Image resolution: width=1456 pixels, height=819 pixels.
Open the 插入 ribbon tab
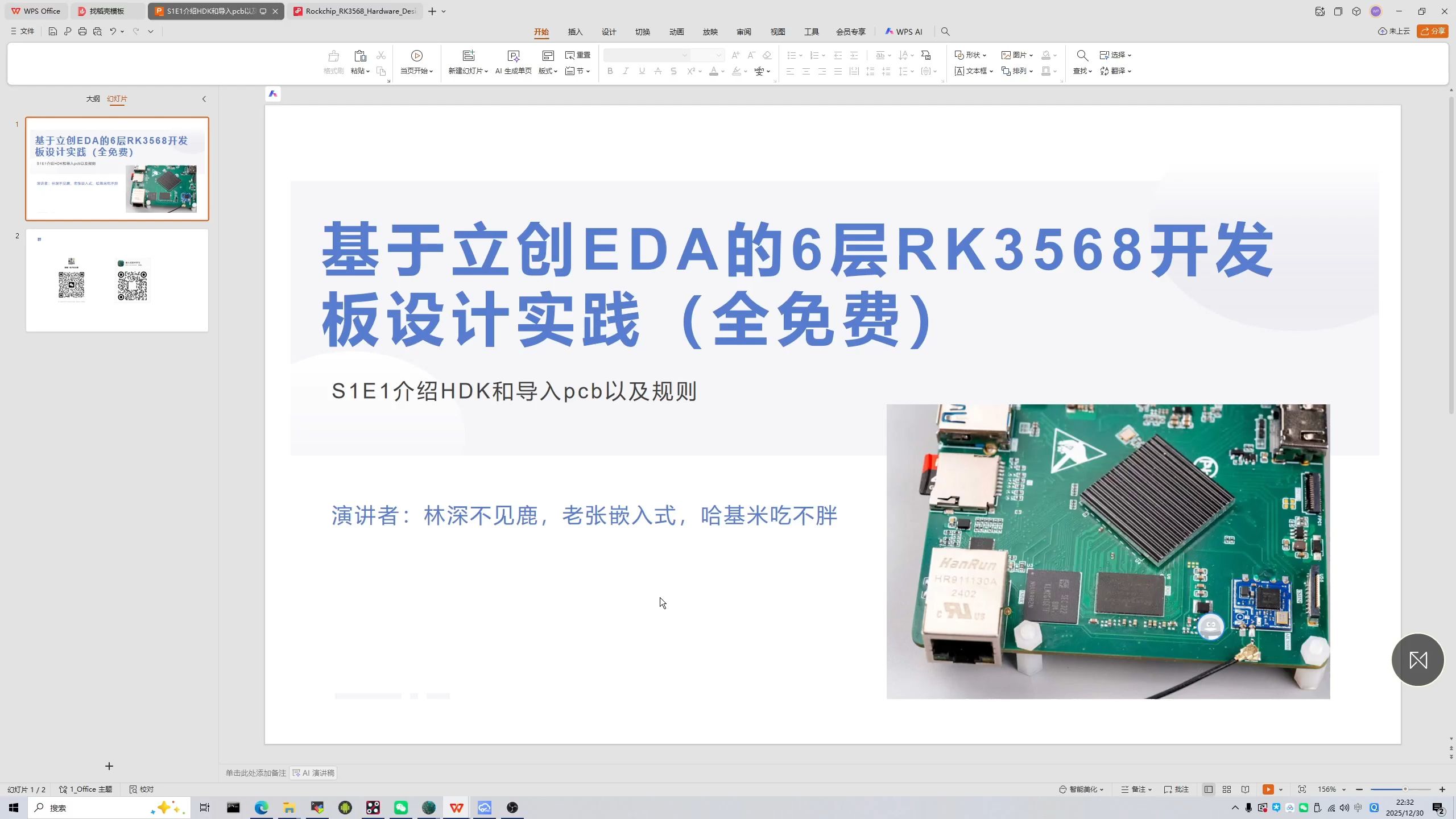575,32
